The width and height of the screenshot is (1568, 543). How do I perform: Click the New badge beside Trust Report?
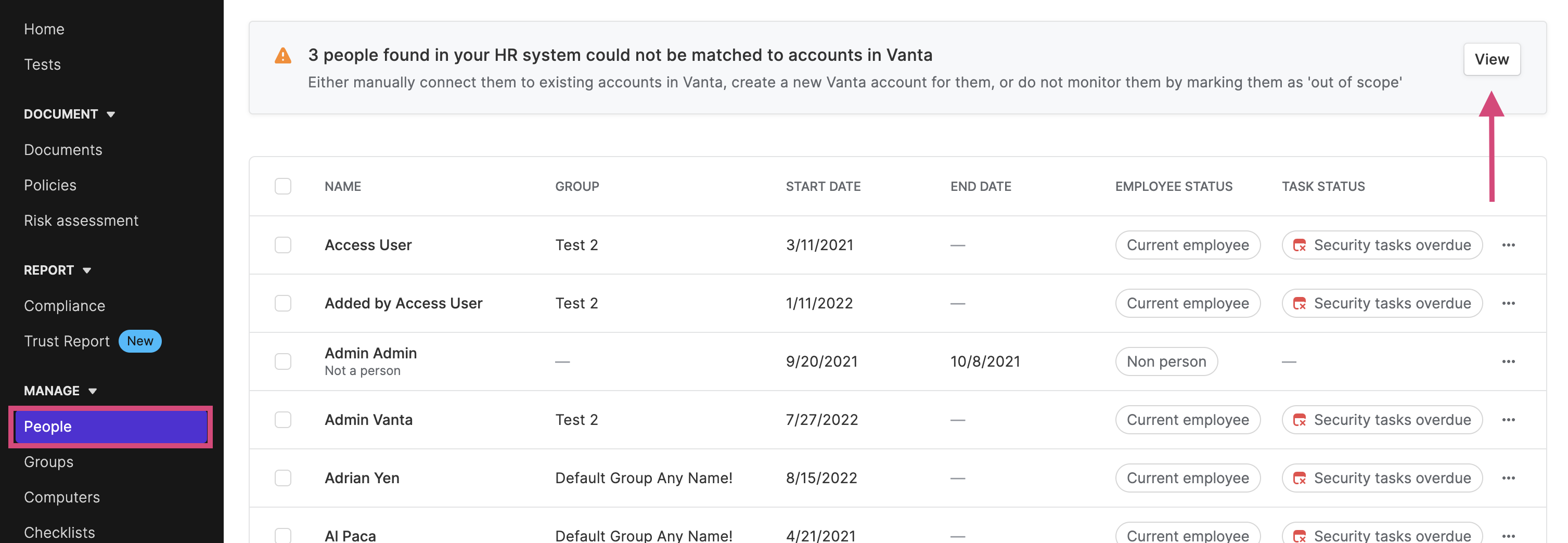pos(140,341)
